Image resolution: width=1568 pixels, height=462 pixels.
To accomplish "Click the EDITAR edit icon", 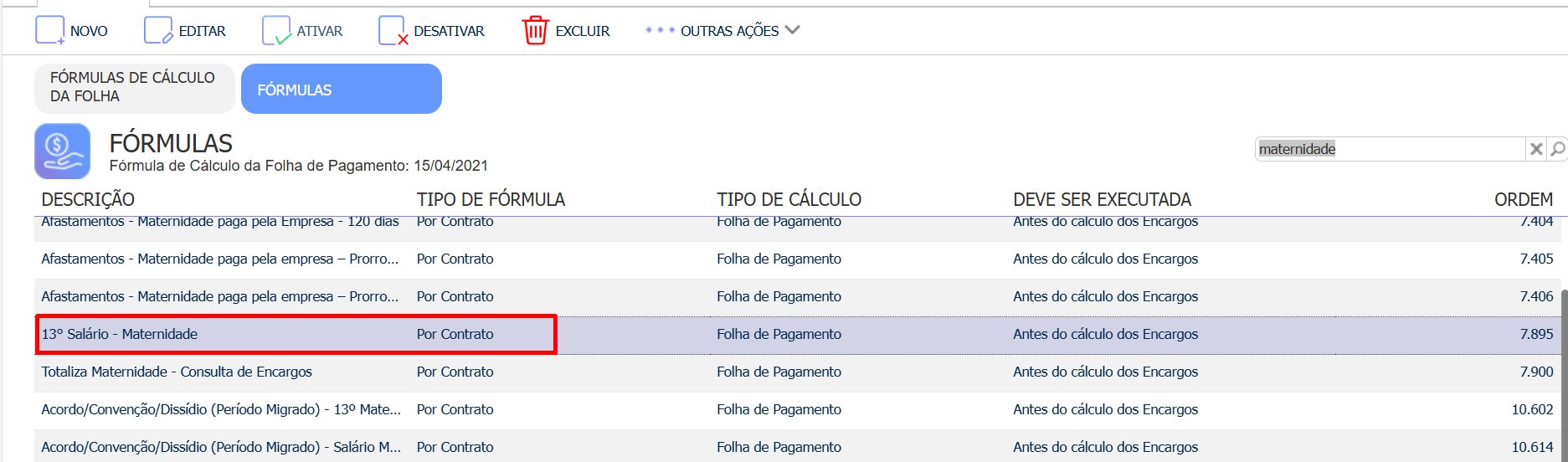I will pos(158,30).
